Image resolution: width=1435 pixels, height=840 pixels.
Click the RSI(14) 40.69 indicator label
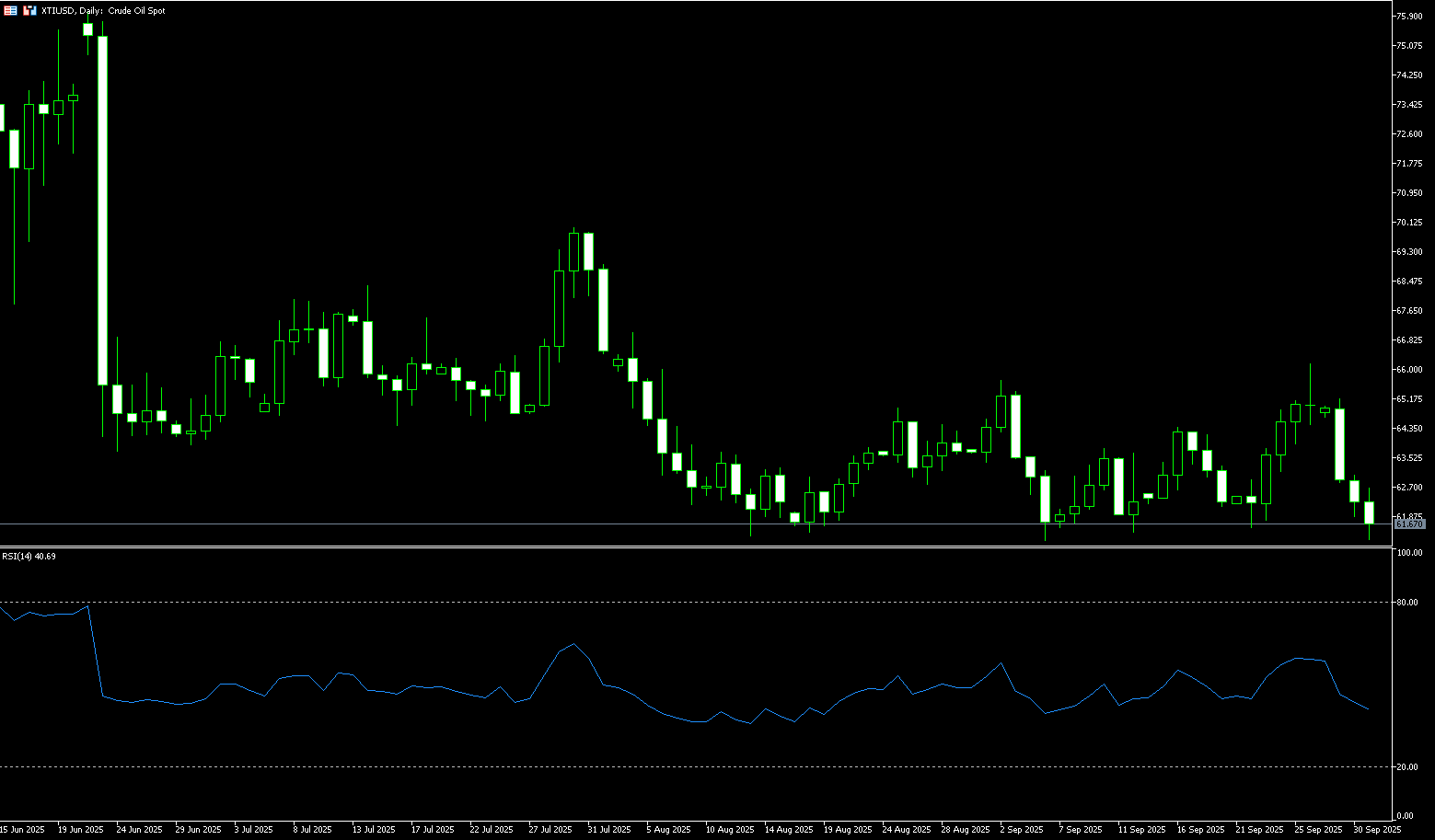pos(29,557)
